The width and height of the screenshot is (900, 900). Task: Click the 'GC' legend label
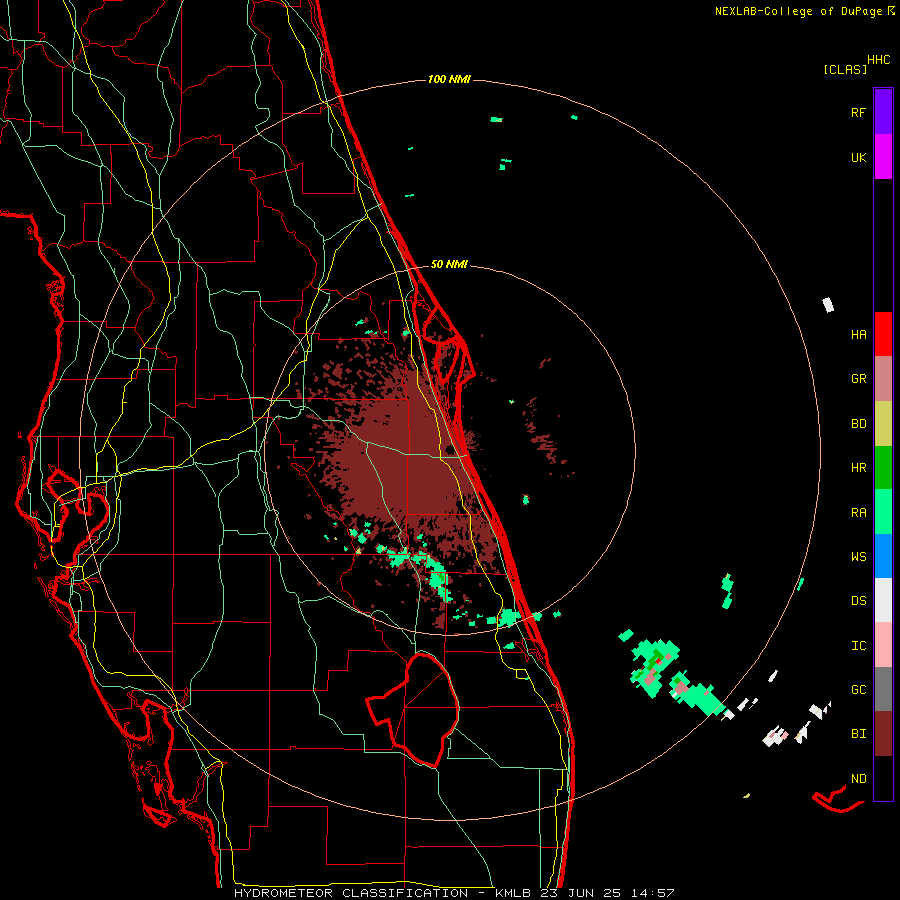click(x=858, y=690)
